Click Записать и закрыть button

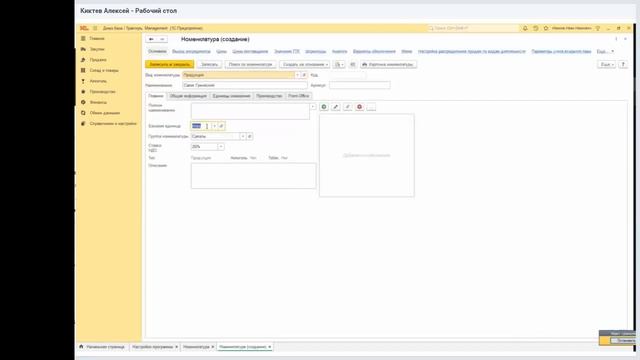tap(169, 64)
